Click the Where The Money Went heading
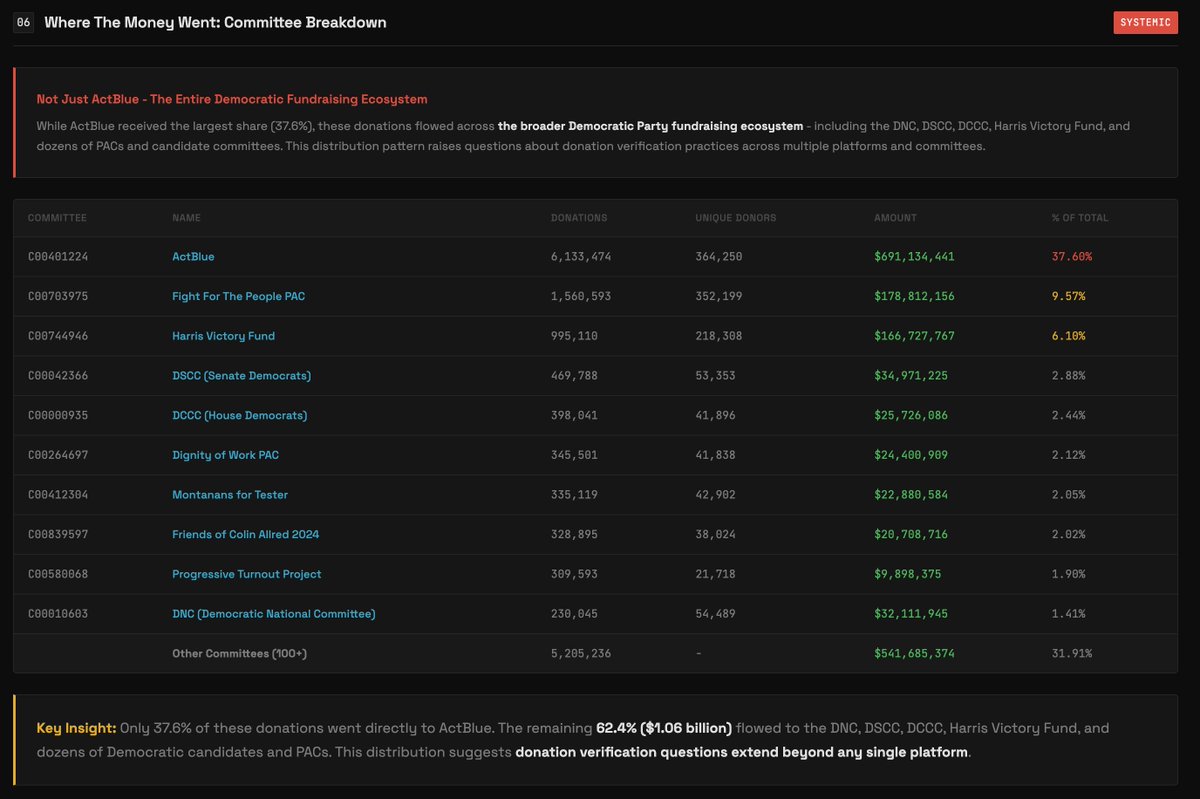This screenshot has height=799, width=1200. click(x=215, y=22)
